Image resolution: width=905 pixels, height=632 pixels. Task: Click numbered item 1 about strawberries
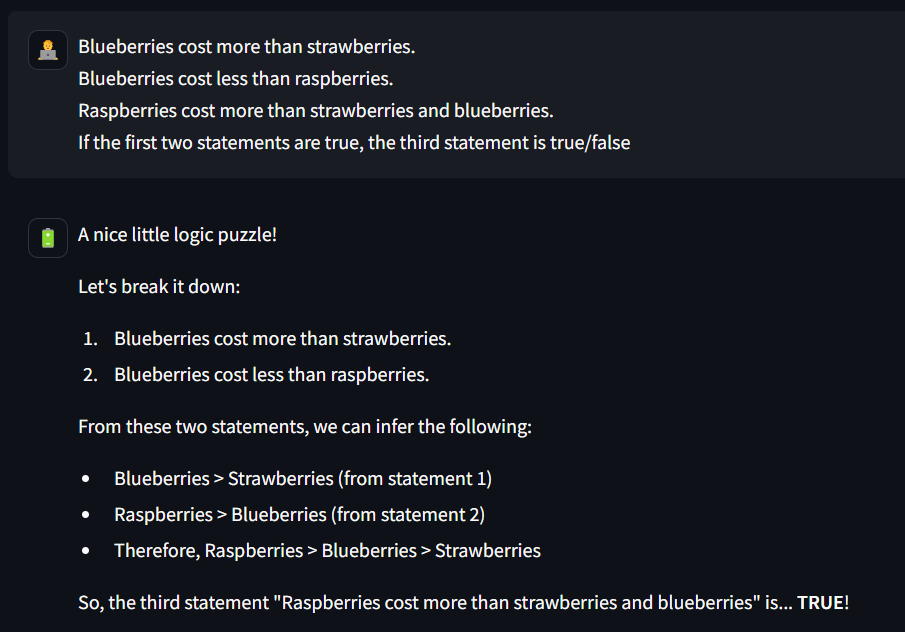[282, 339]
